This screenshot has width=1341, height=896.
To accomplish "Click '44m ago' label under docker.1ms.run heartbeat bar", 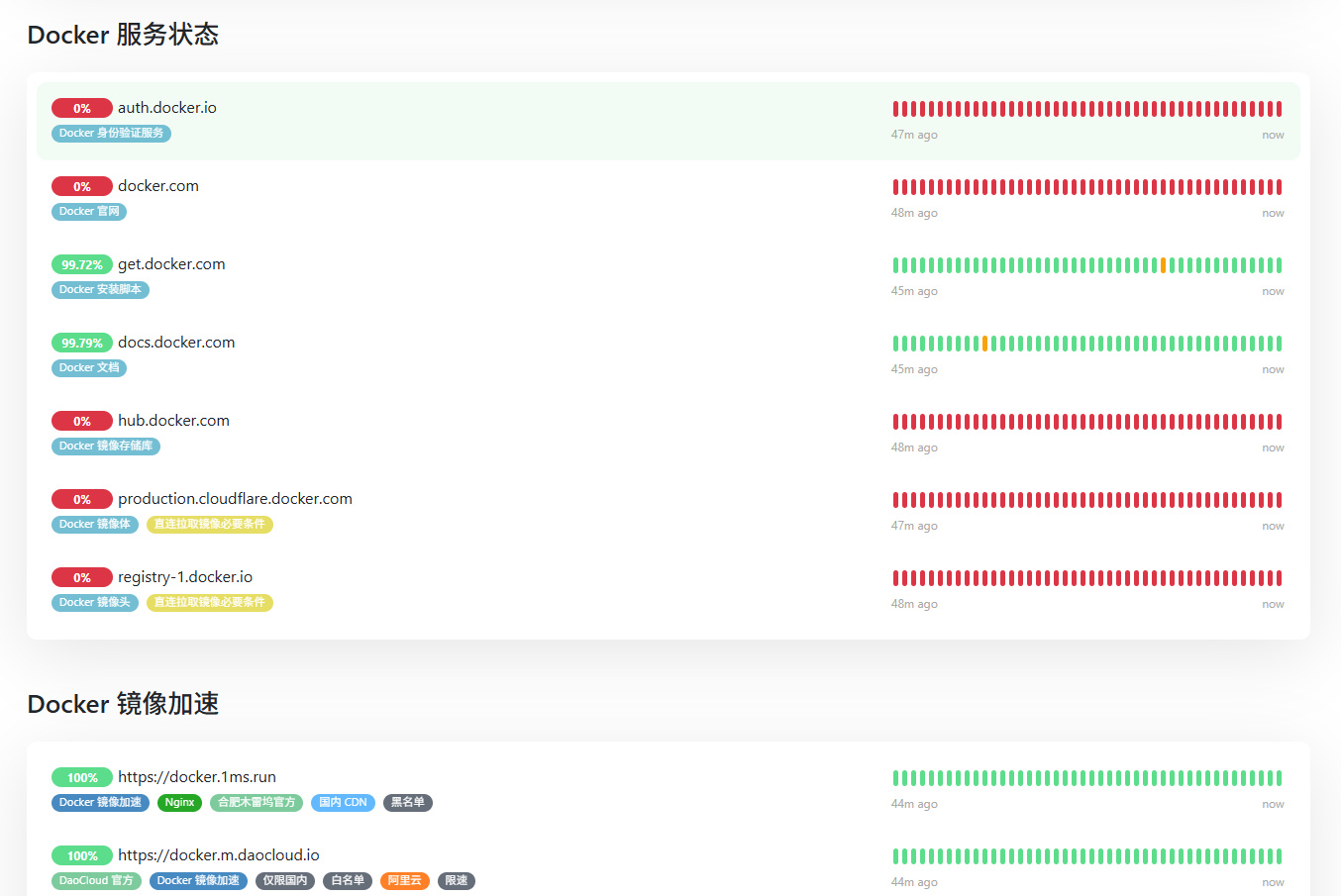I will 914,804.
